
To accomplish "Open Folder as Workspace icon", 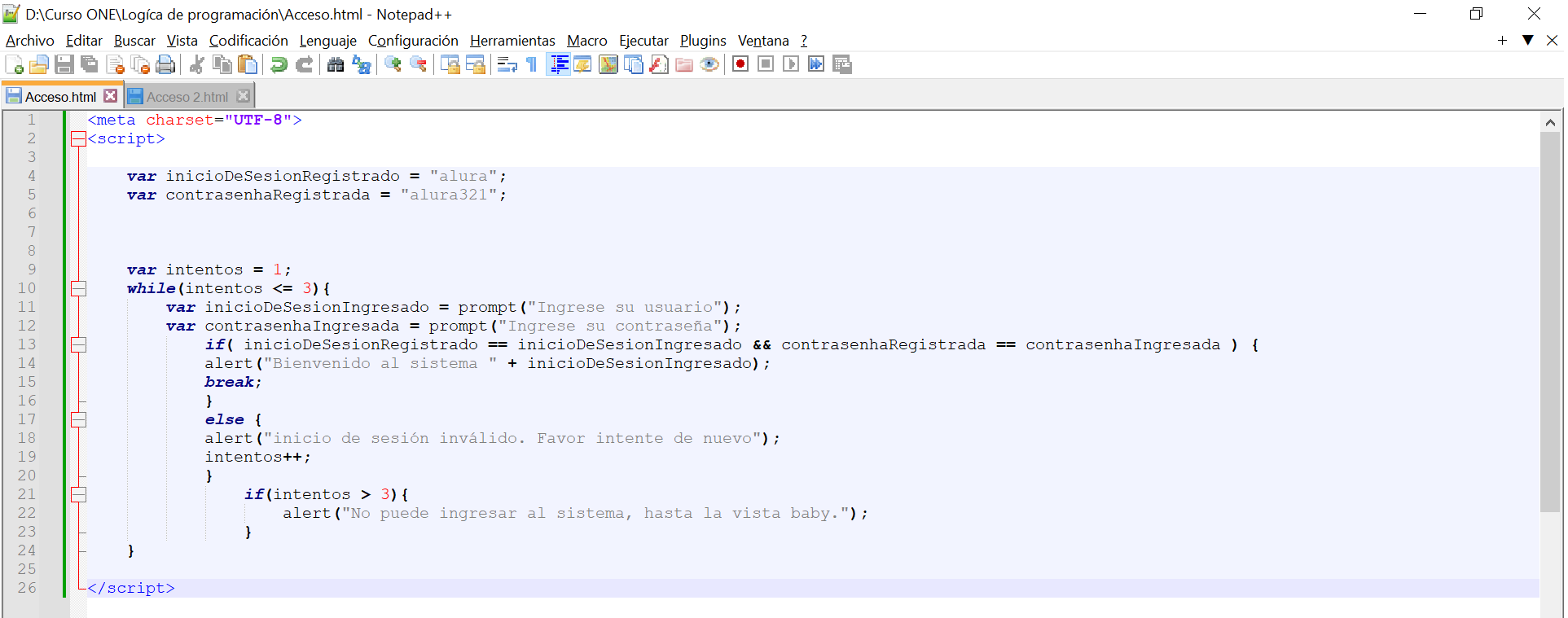I will (684, 65).
